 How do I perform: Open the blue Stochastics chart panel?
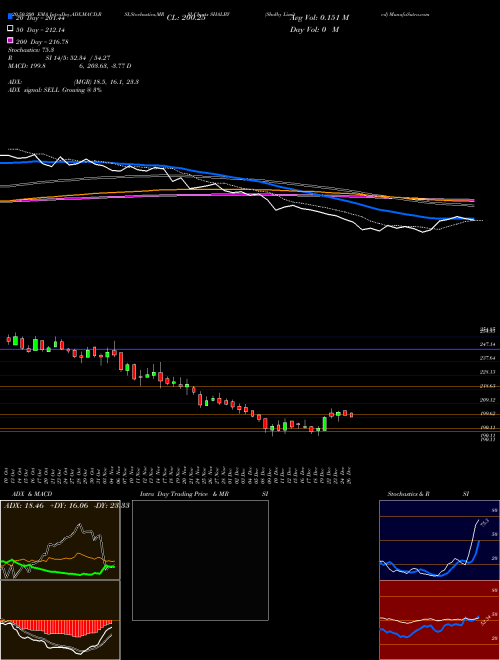coord(439,540)
